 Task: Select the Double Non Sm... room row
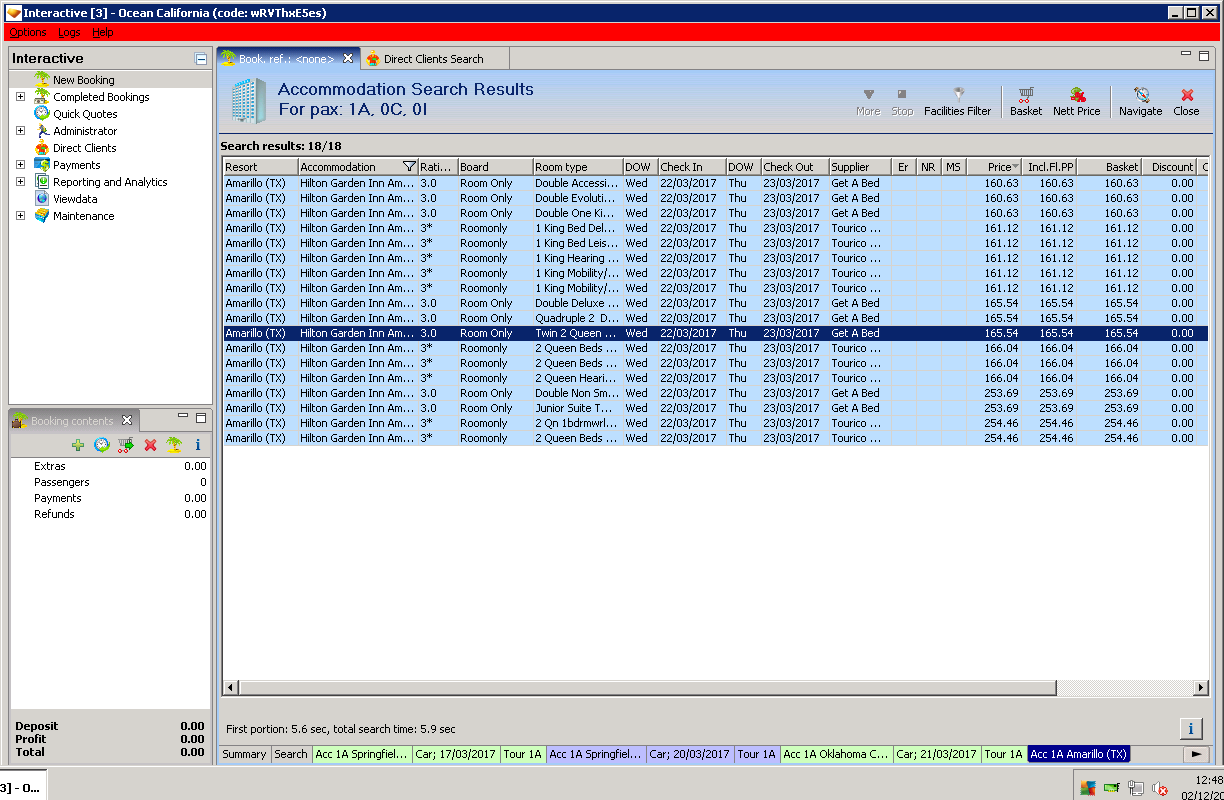[x=715, y=393]
